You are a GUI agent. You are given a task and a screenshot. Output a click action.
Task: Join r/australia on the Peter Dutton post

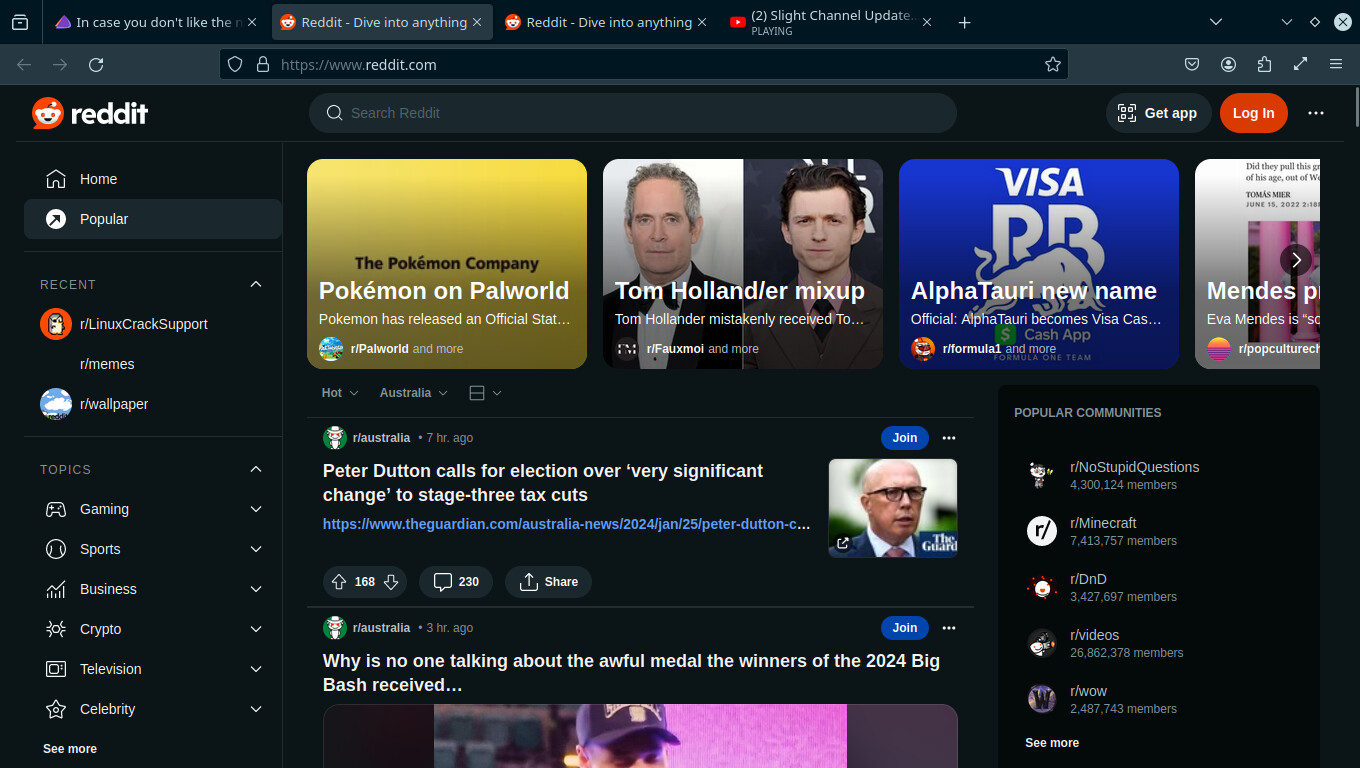905,438
